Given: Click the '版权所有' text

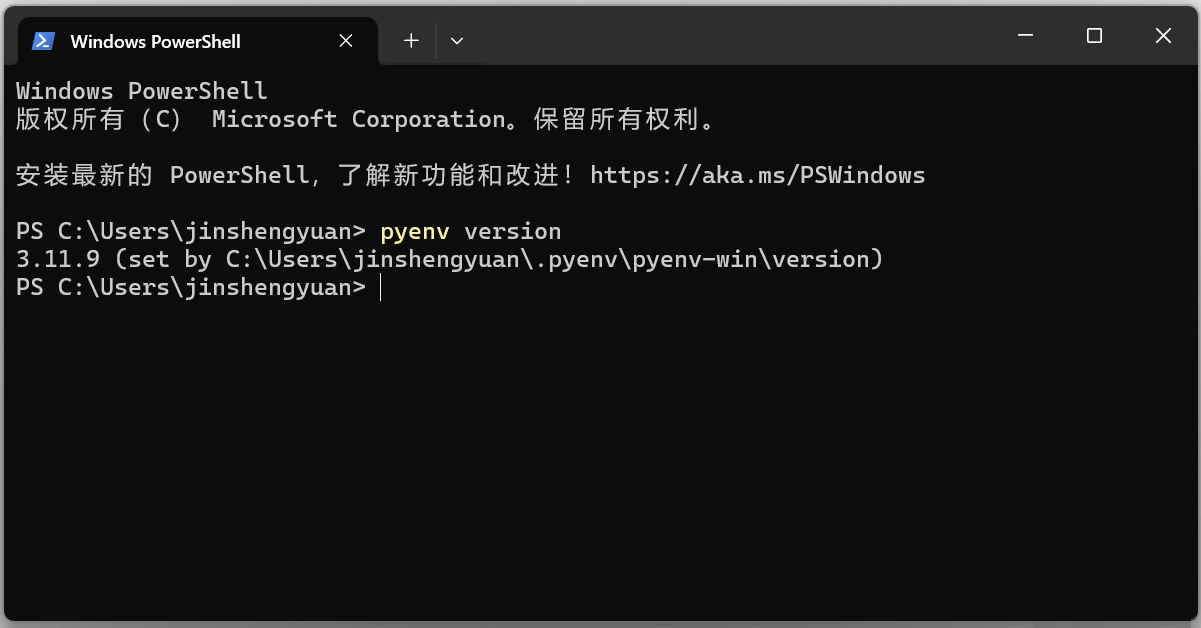Looking at the screenshot, I should 70,119.
